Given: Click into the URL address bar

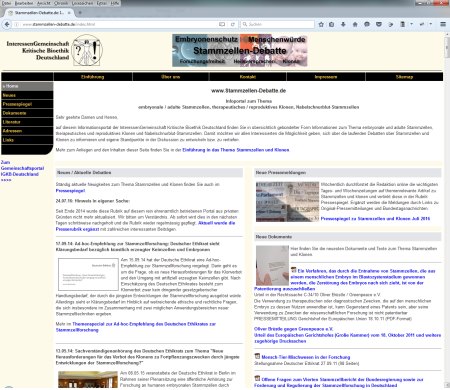Looking at the screenshot, I should pyautogui.click(x=117, y=24).
